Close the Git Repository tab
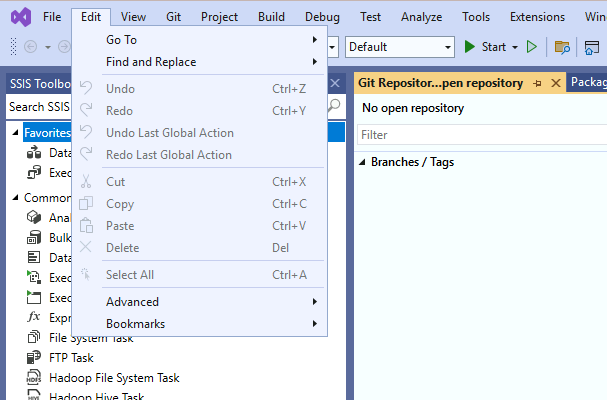The height and width of the screenshot is (400, 607). [556, 83]
